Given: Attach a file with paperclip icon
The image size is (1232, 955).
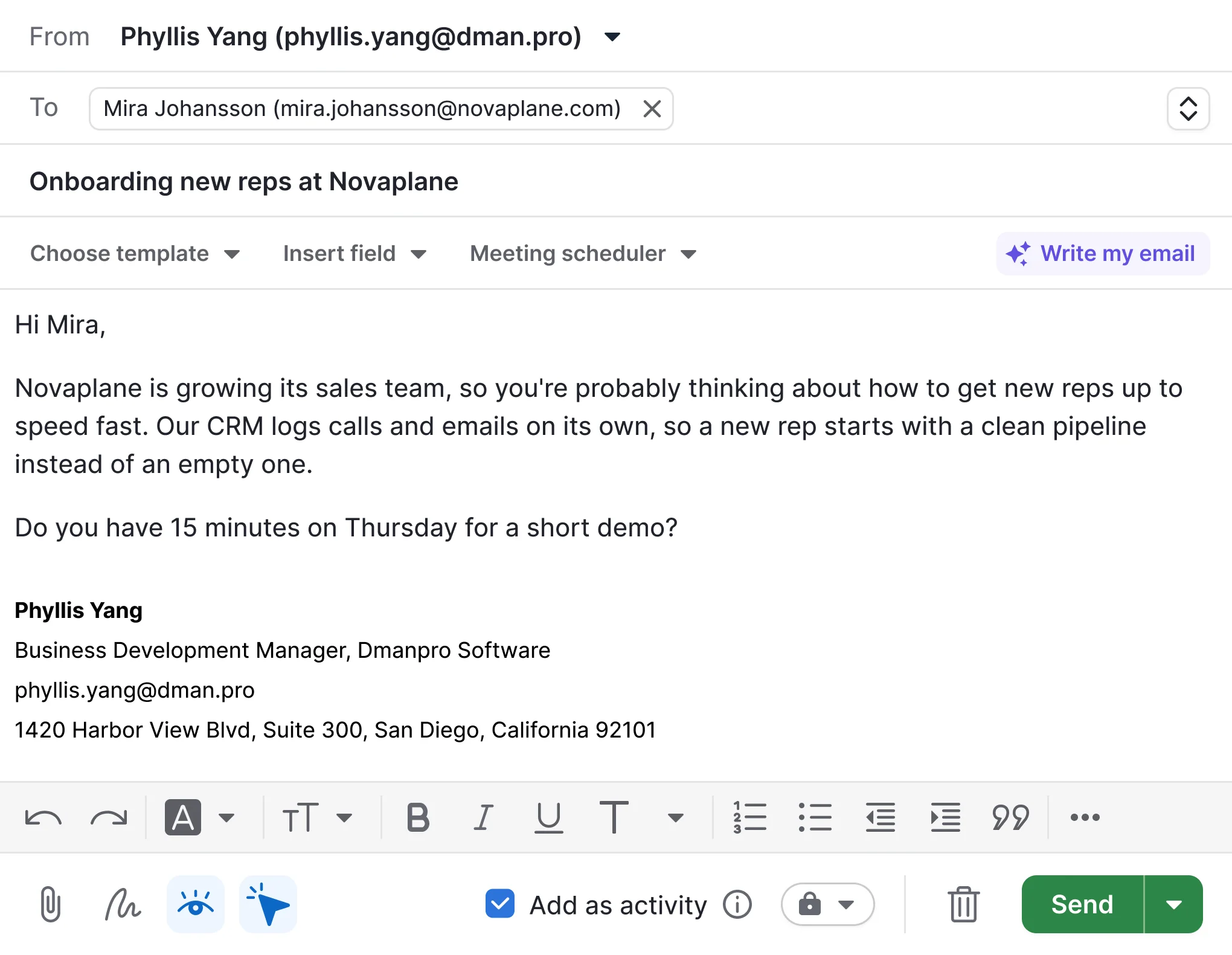Looking at the screenshot, I should [50, 904].
